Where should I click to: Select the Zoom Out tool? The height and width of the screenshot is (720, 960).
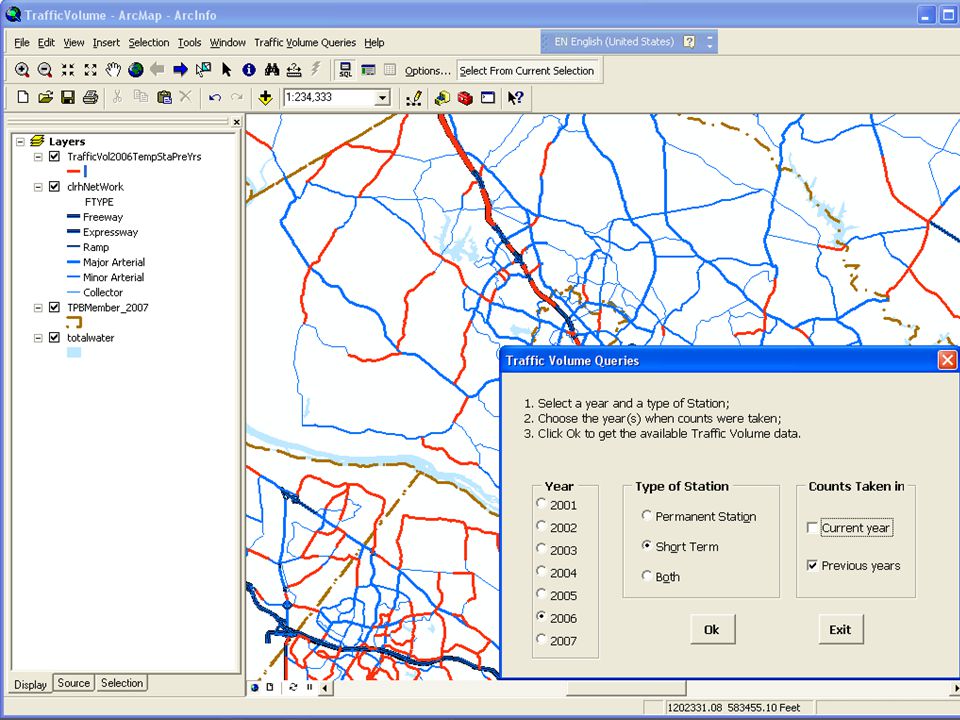pos(45,70)
